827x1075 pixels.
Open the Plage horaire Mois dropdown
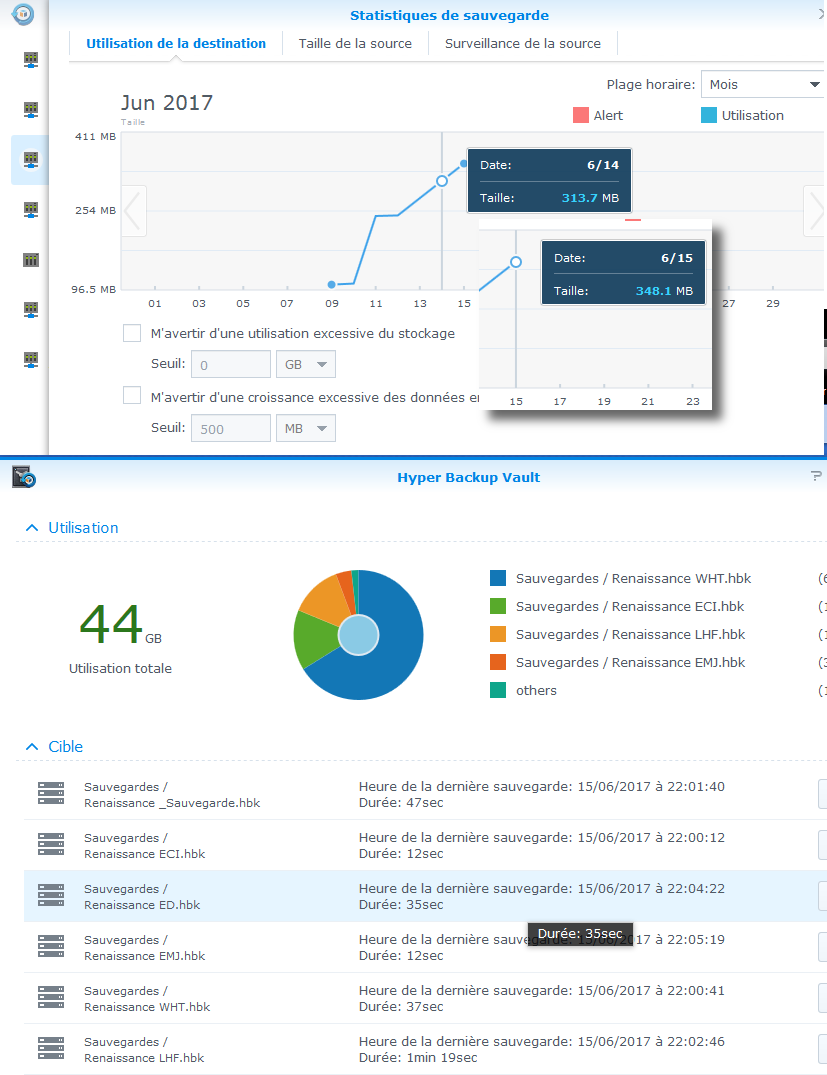point(763,84)
